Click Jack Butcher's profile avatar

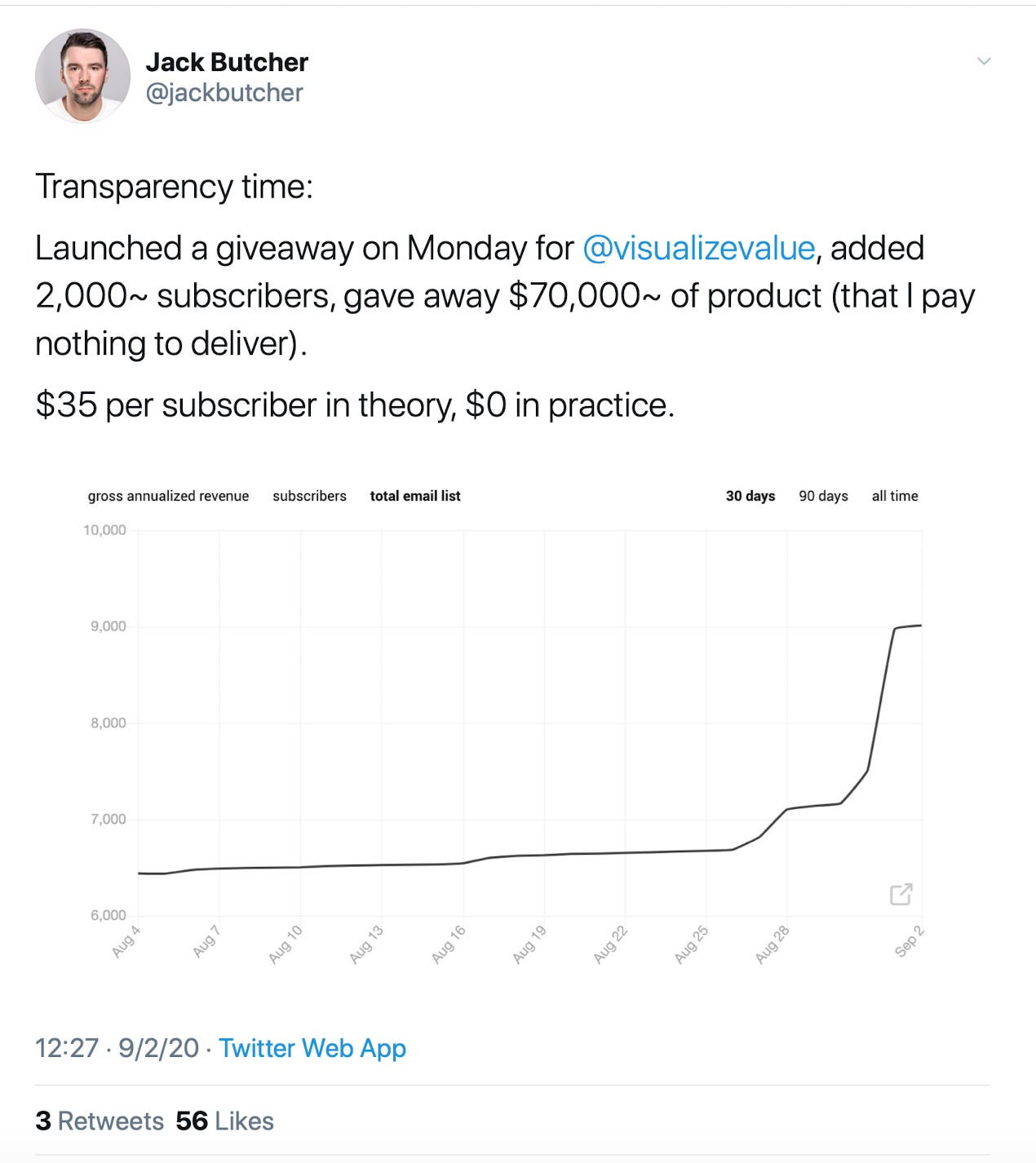point(82,76)
